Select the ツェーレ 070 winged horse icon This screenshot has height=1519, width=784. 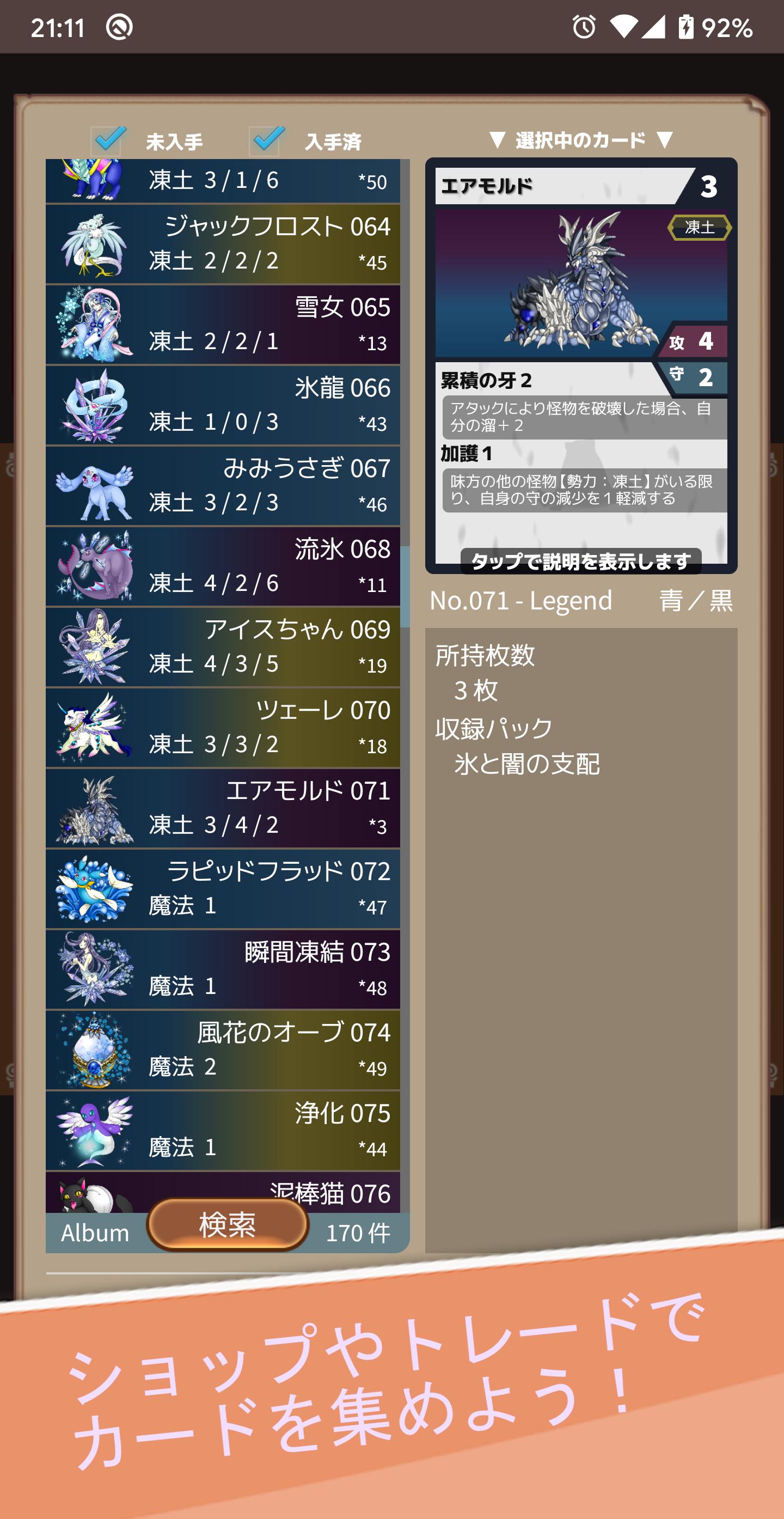point(94,728)
